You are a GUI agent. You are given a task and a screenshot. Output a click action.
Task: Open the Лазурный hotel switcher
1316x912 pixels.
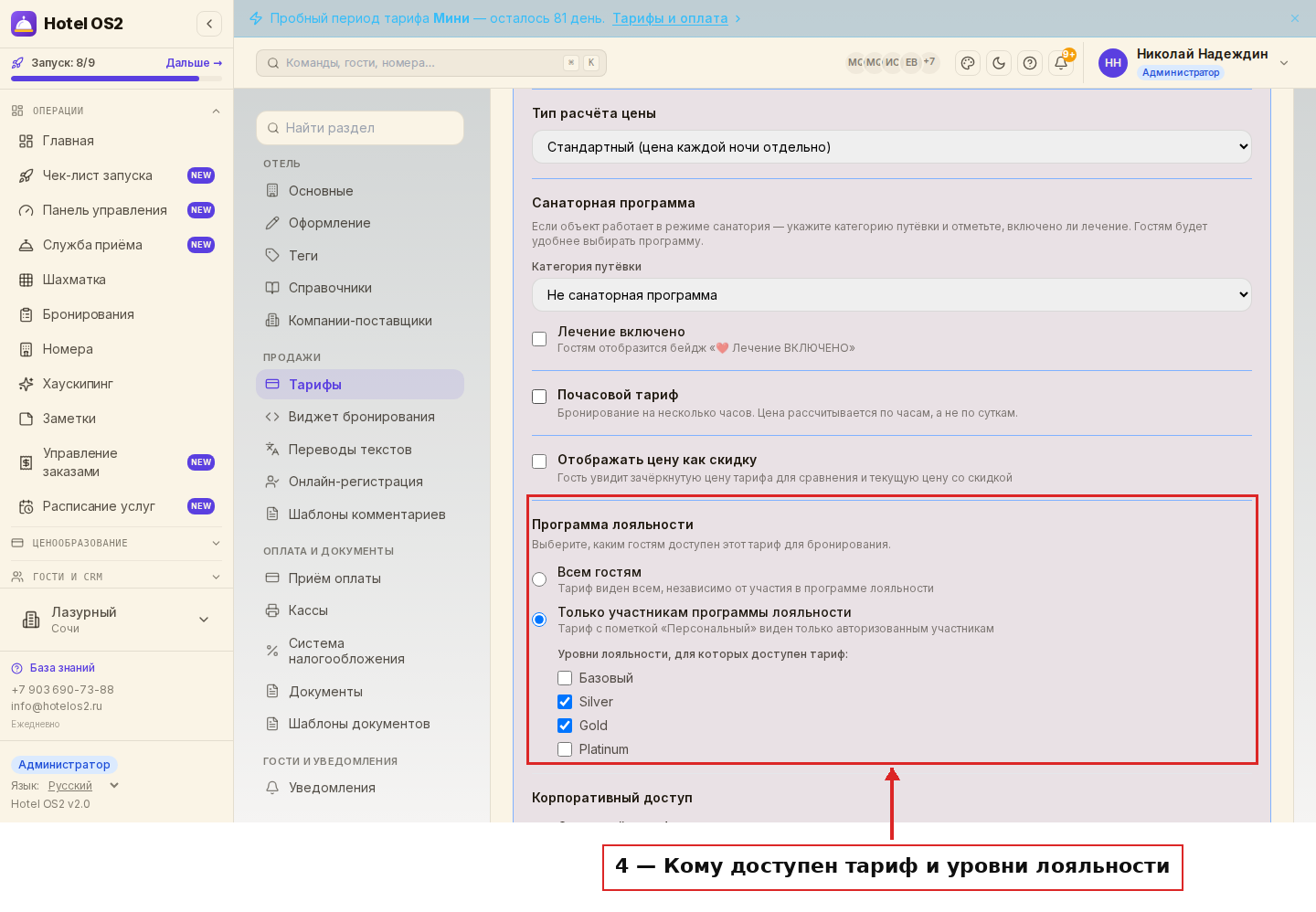[117, 620]
